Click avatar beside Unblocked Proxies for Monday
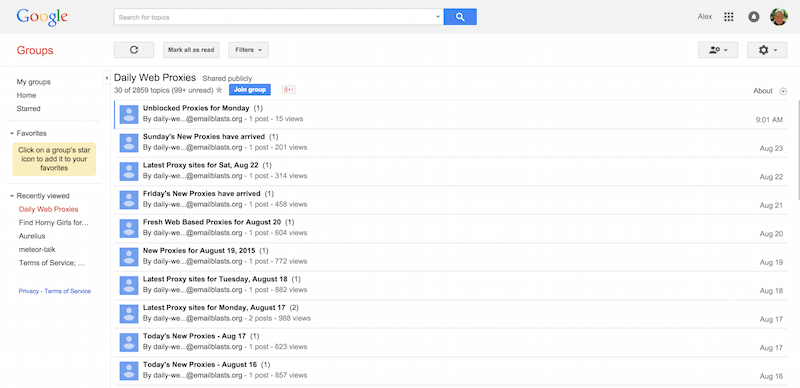Viewport: 800px width, 388px height. (x=129, y=114)
